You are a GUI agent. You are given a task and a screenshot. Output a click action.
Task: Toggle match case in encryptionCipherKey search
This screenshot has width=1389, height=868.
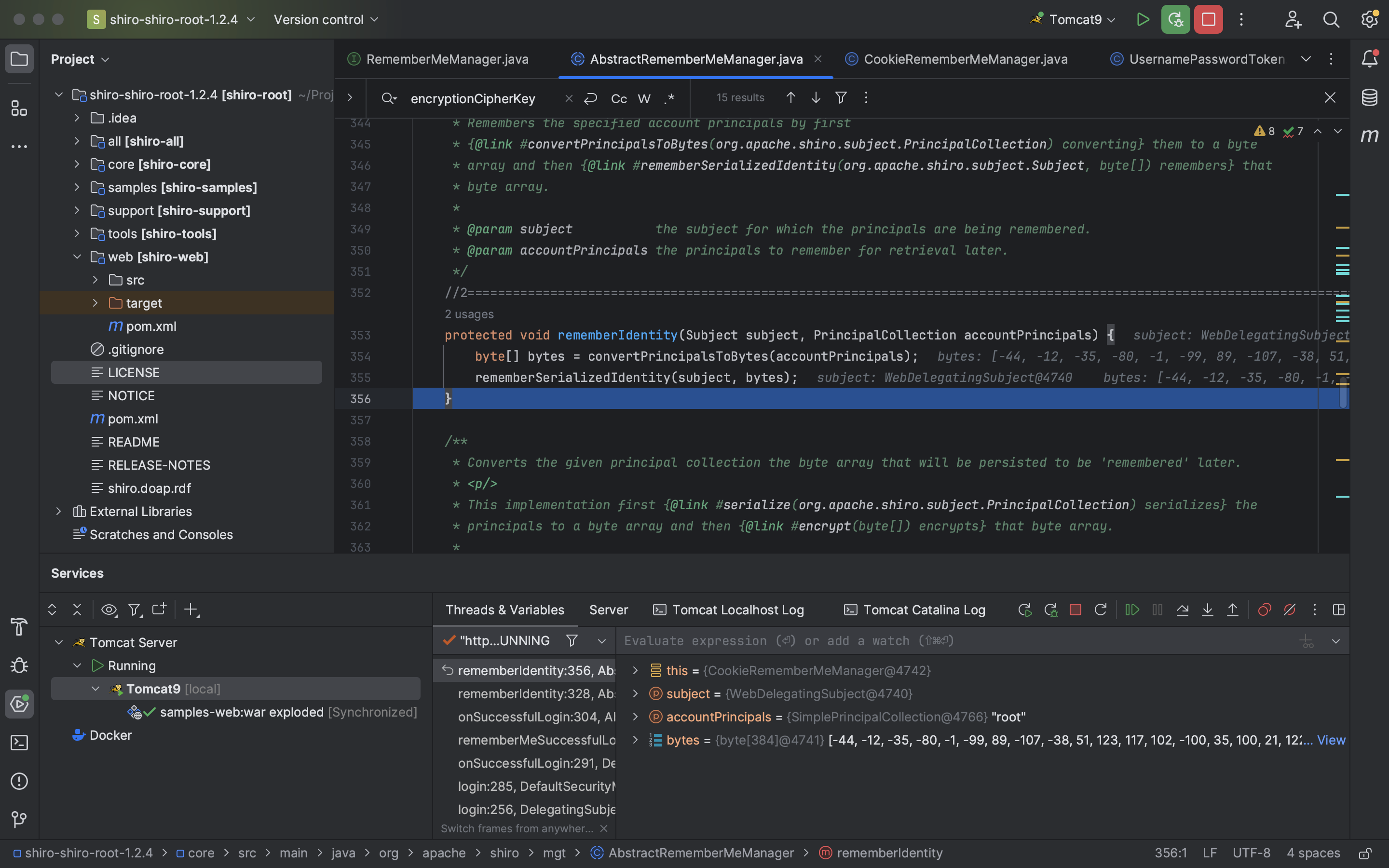(618, 97)
